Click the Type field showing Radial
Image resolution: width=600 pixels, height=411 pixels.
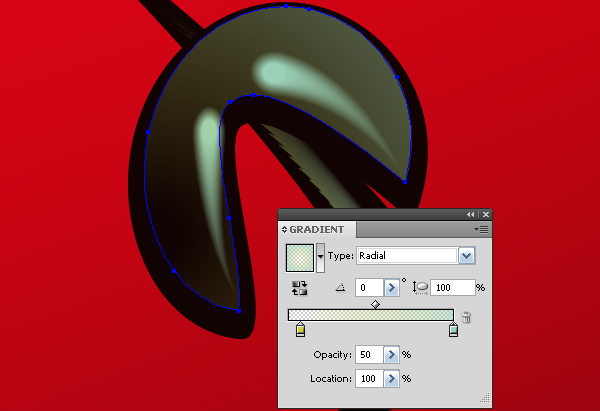coord(407,256)
